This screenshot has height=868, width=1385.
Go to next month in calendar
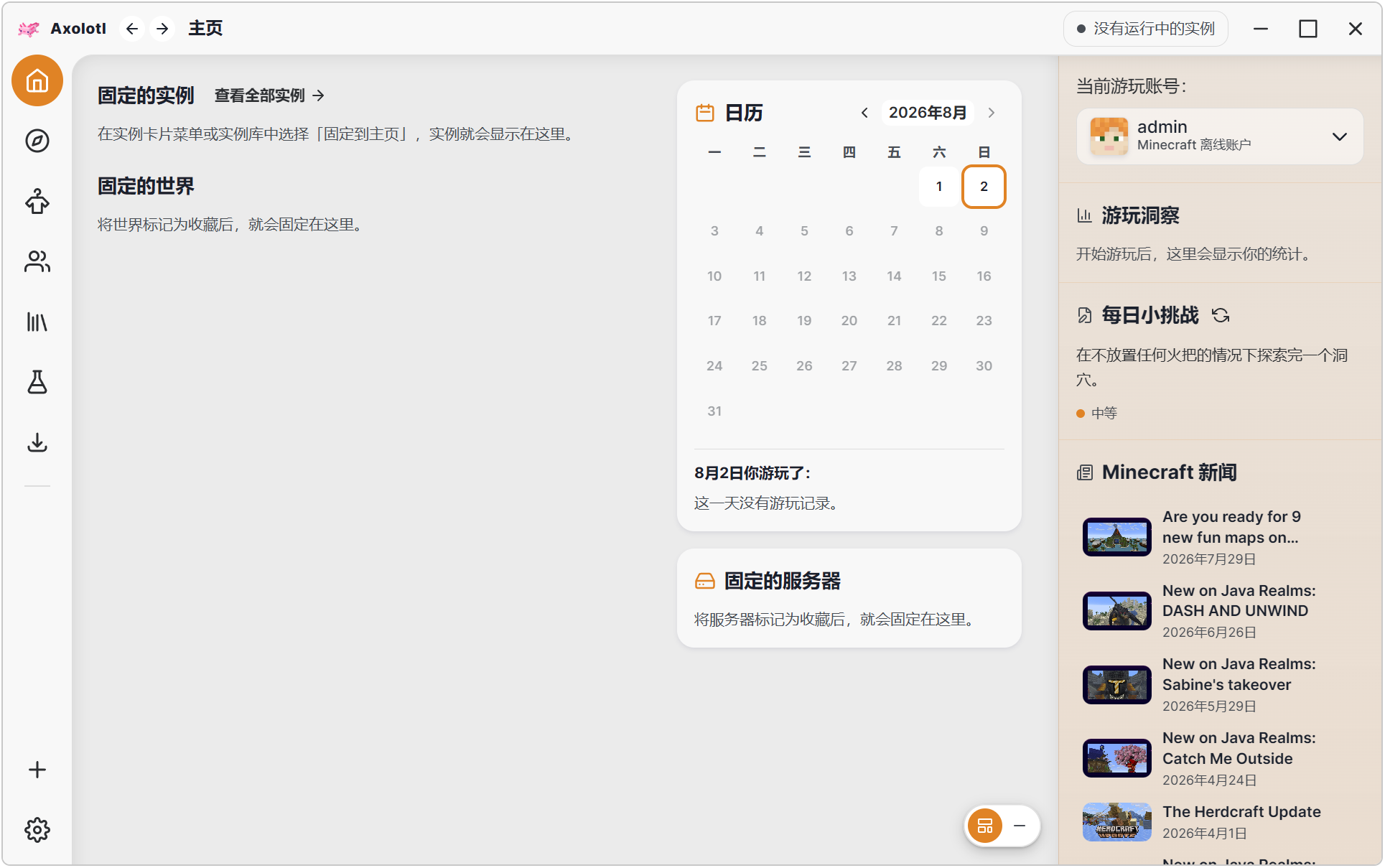[992, 113]
